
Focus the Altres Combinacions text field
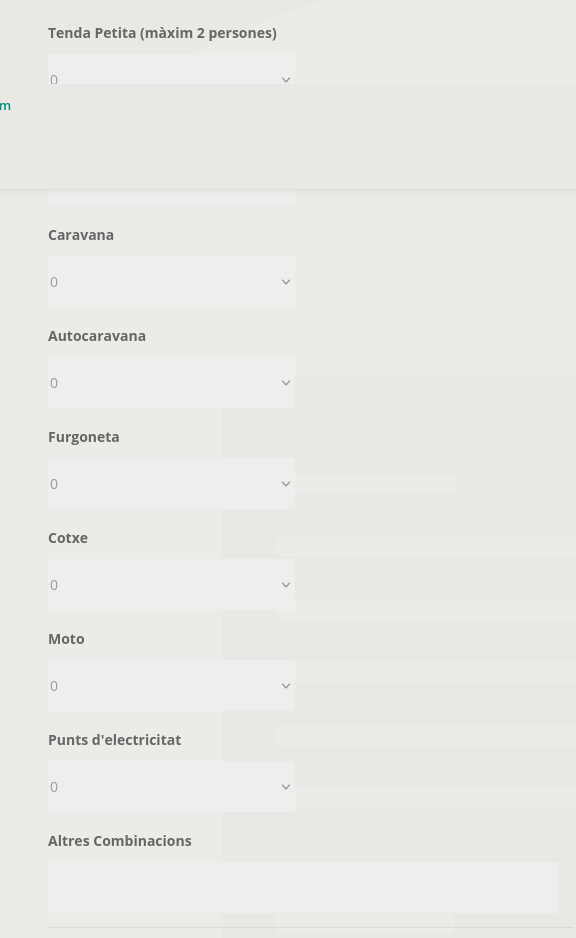coord(303,888)
